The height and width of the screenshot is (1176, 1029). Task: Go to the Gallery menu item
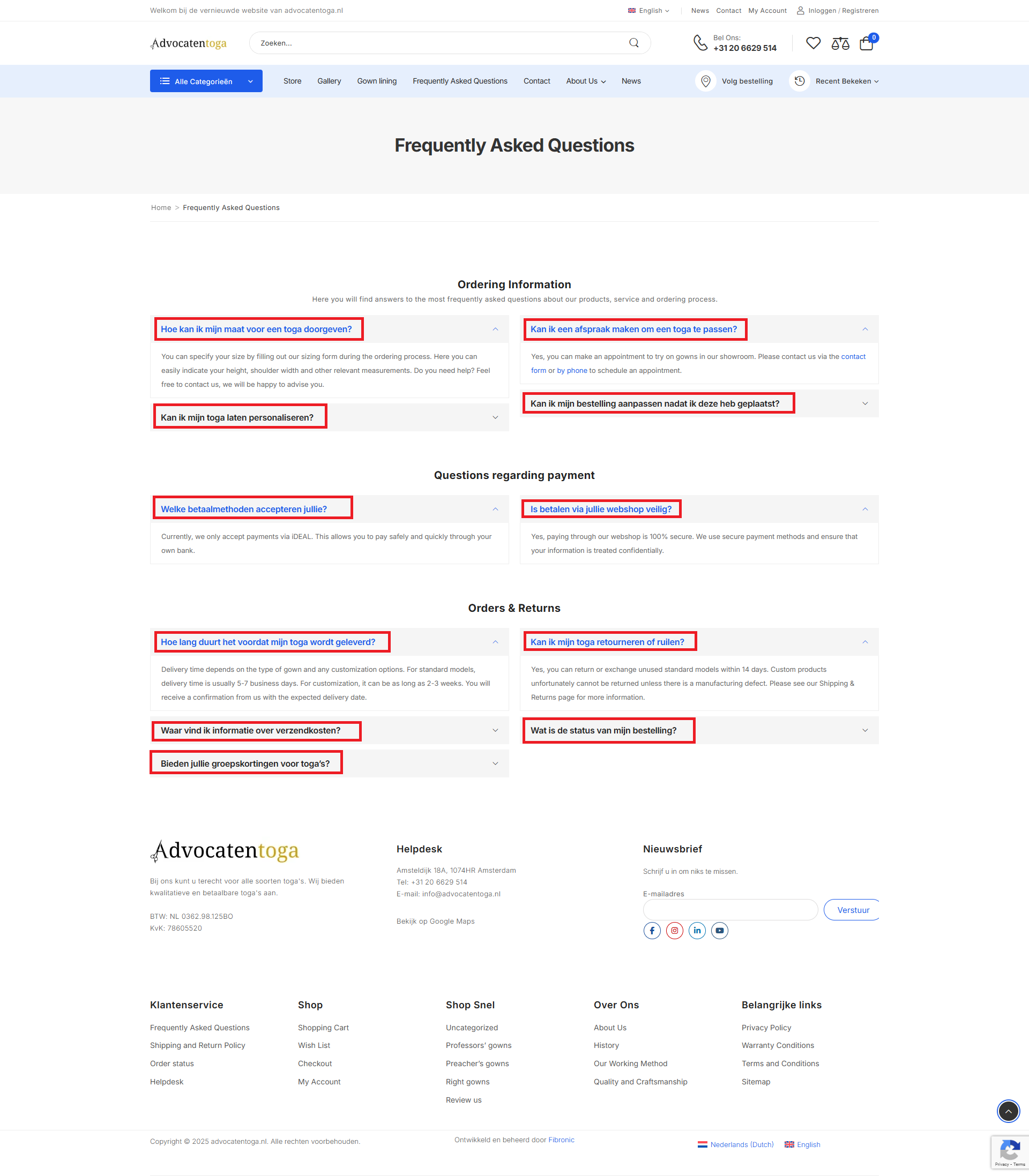tap(329, 81)
